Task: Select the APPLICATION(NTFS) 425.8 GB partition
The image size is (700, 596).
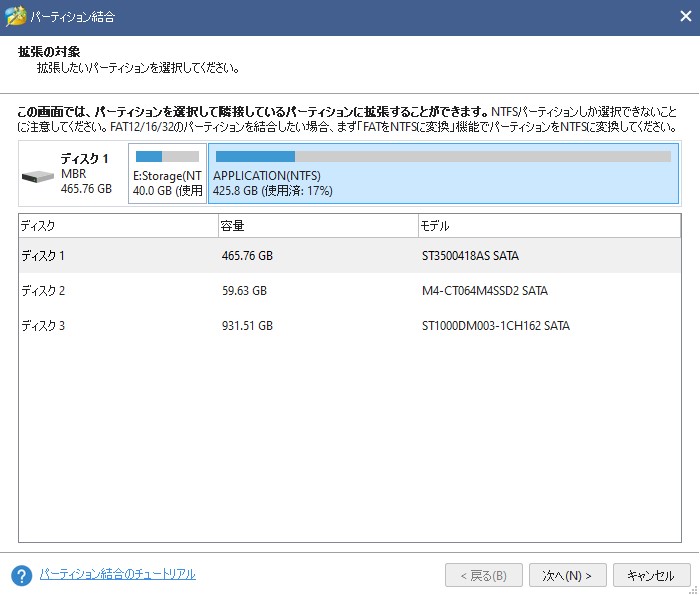Action: pyautogui.click(x=443, y=174)
